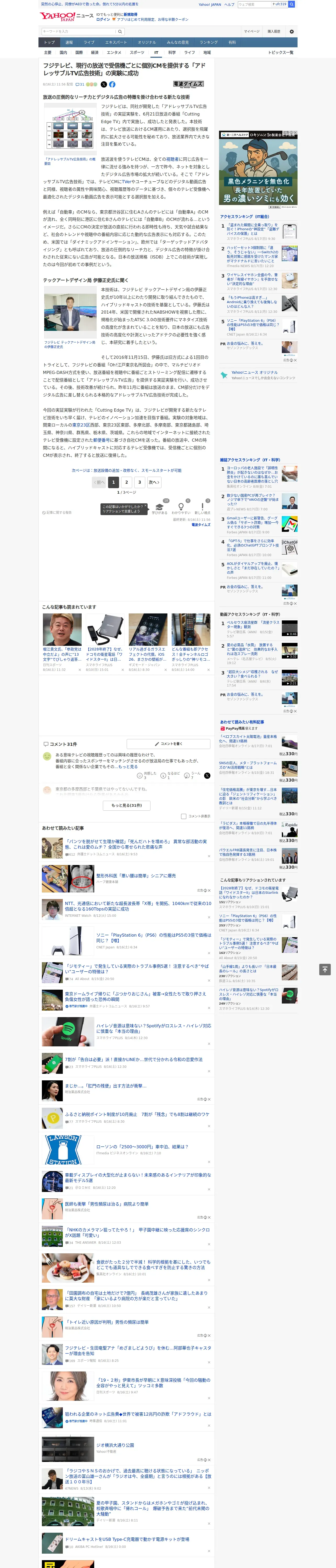Screen dimensions: 336x1568
Task: Open the ランキング navigation tab
Action: 209,42
